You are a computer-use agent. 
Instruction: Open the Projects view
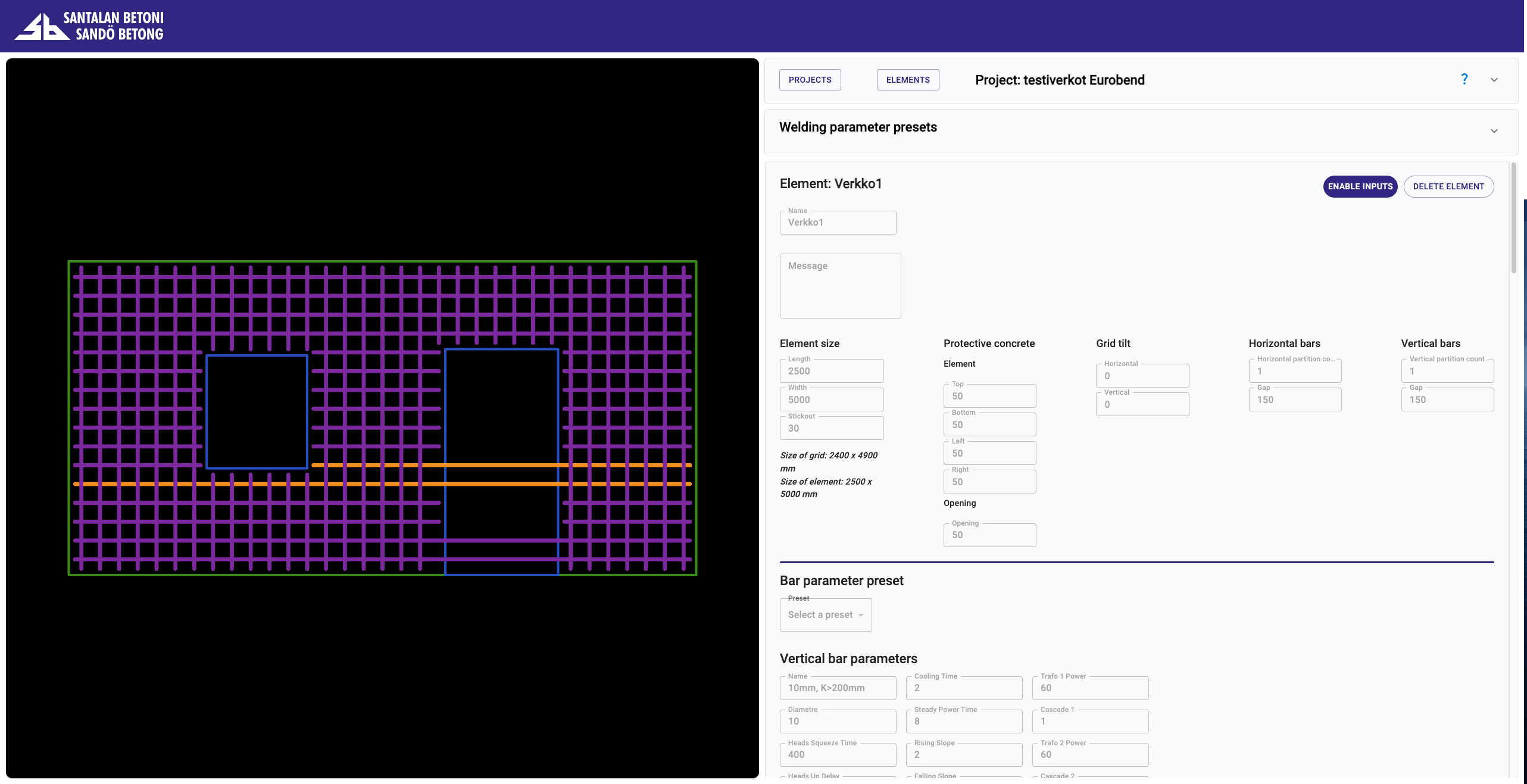point(810,80)
